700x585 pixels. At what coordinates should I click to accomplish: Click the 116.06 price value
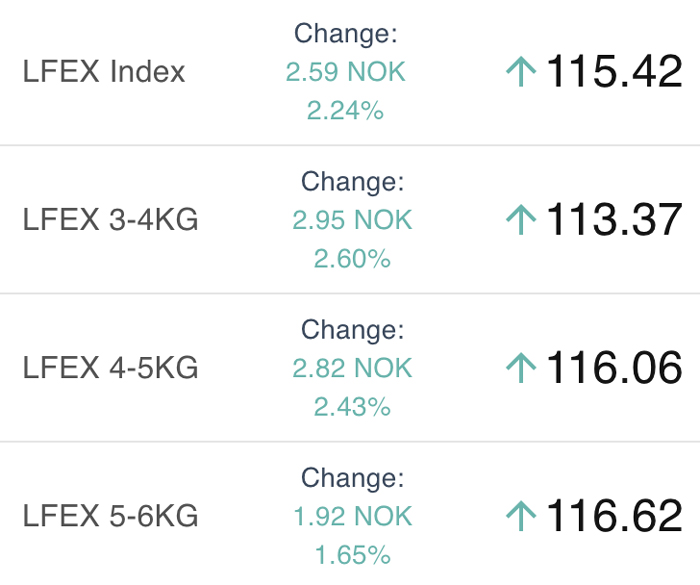[614, 368]
